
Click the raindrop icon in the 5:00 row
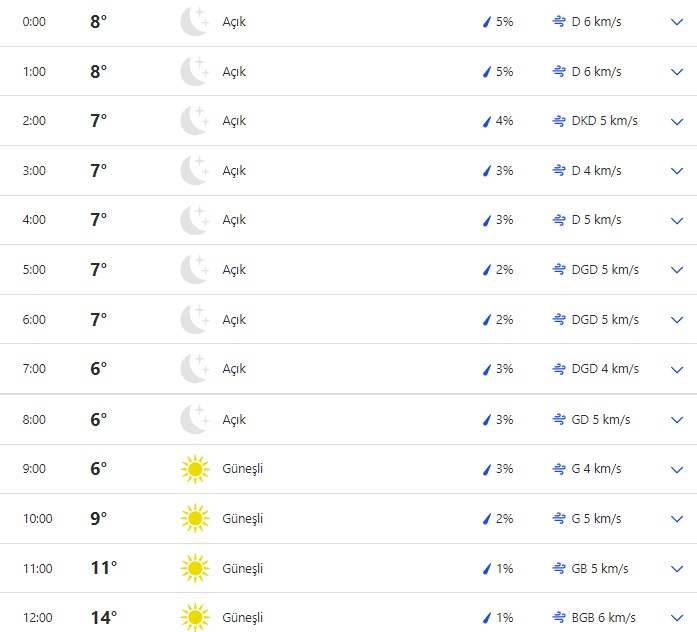click(487, 270)
